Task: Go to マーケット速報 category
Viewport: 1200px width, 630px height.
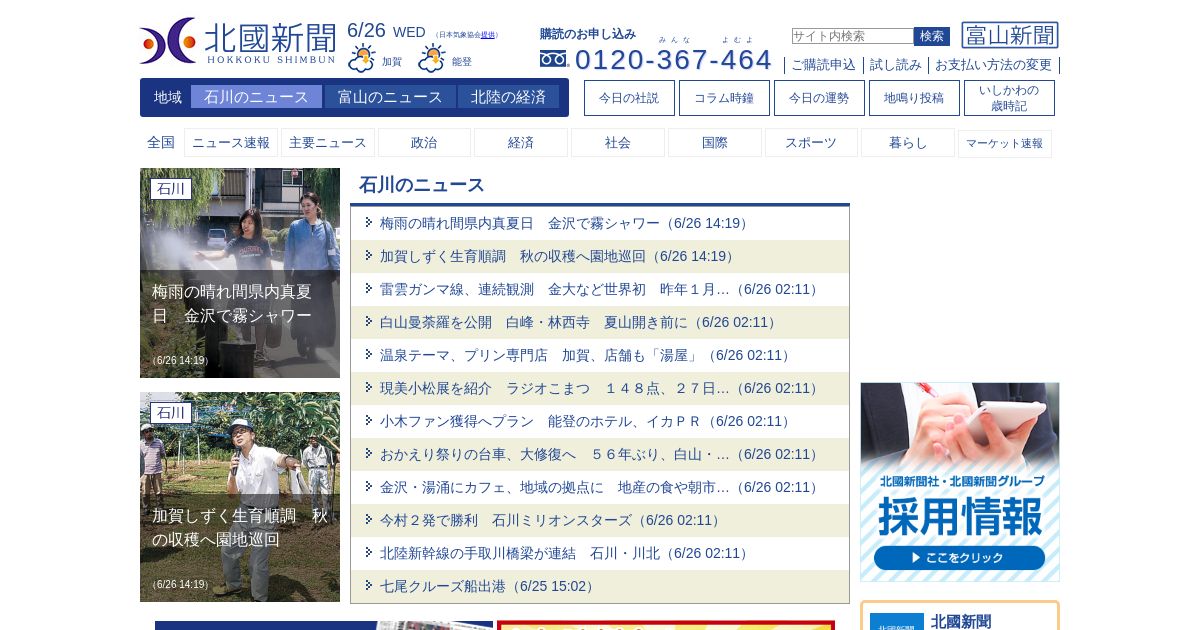Action: pos(1005,143)
